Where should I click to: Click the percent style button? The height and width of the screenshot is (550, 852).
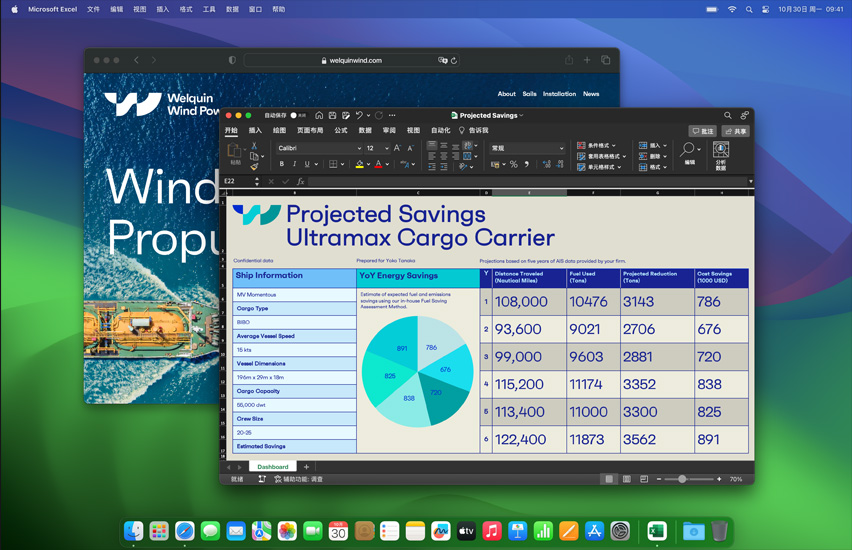[x=513, y=164]
